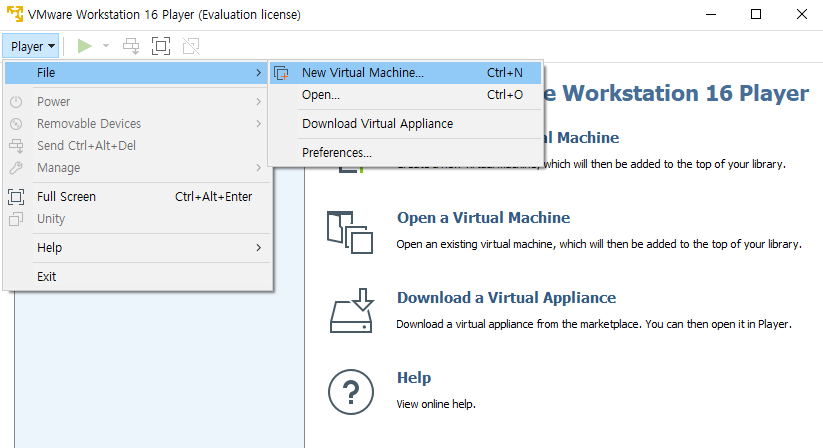
Task: Click the Unity menu icon
Action: [16, 219]
